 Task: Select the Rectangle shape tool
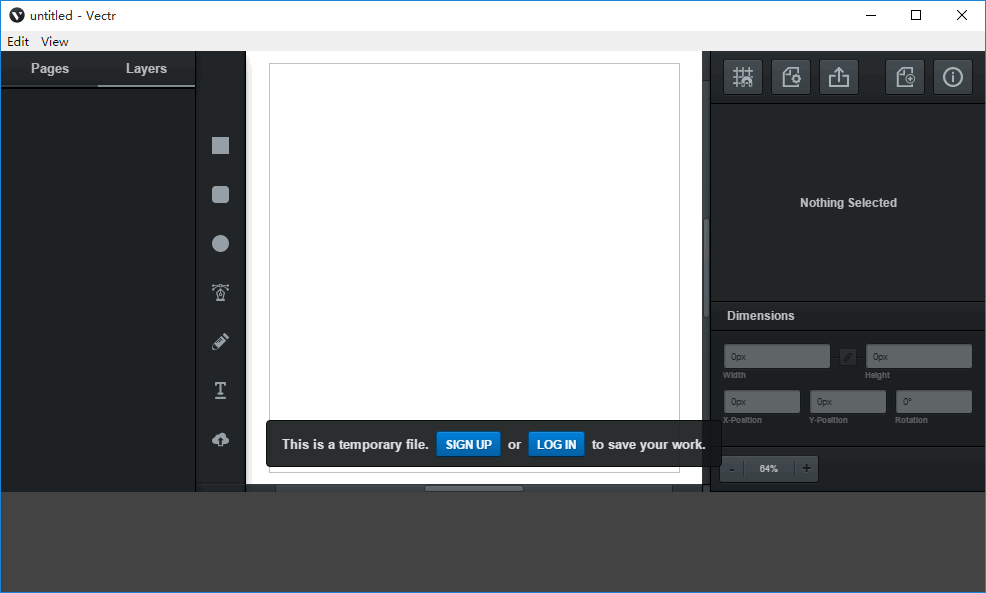tap(220, 145)
